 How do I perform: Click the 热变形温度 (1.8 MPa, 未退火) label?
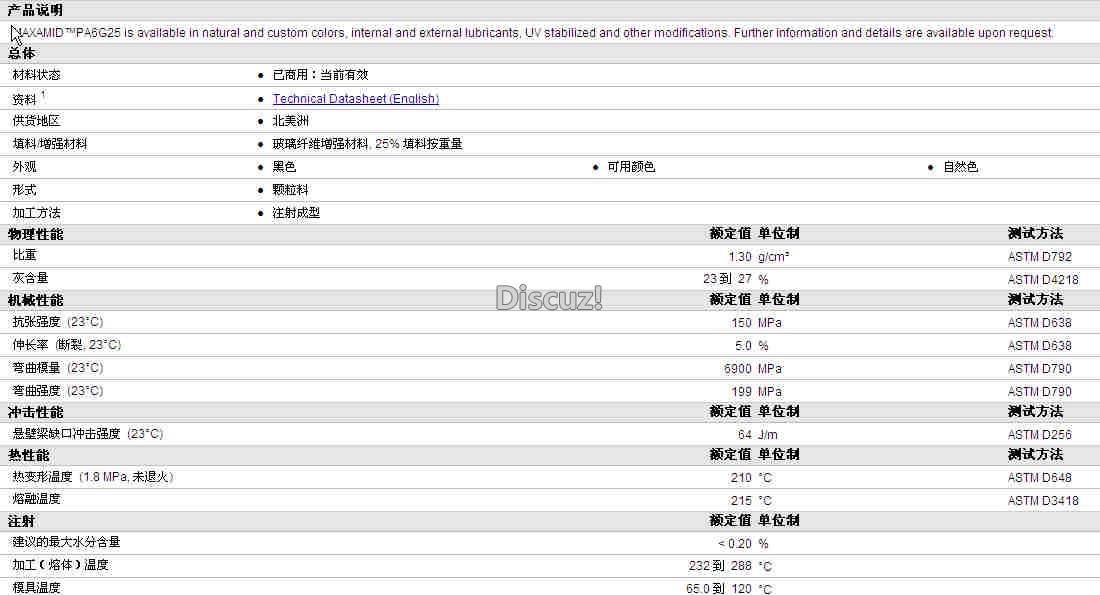tap(93, 477)
